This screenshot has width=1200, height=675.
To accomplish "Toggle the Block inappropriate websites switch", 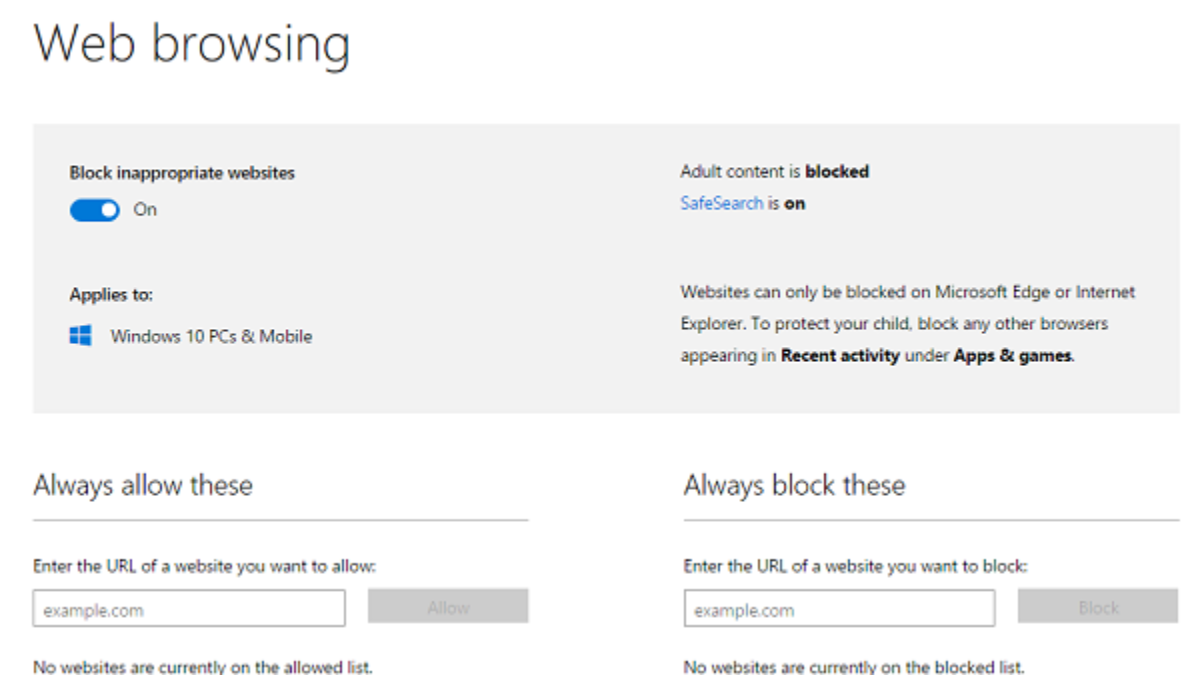I will tap(94, 210).
